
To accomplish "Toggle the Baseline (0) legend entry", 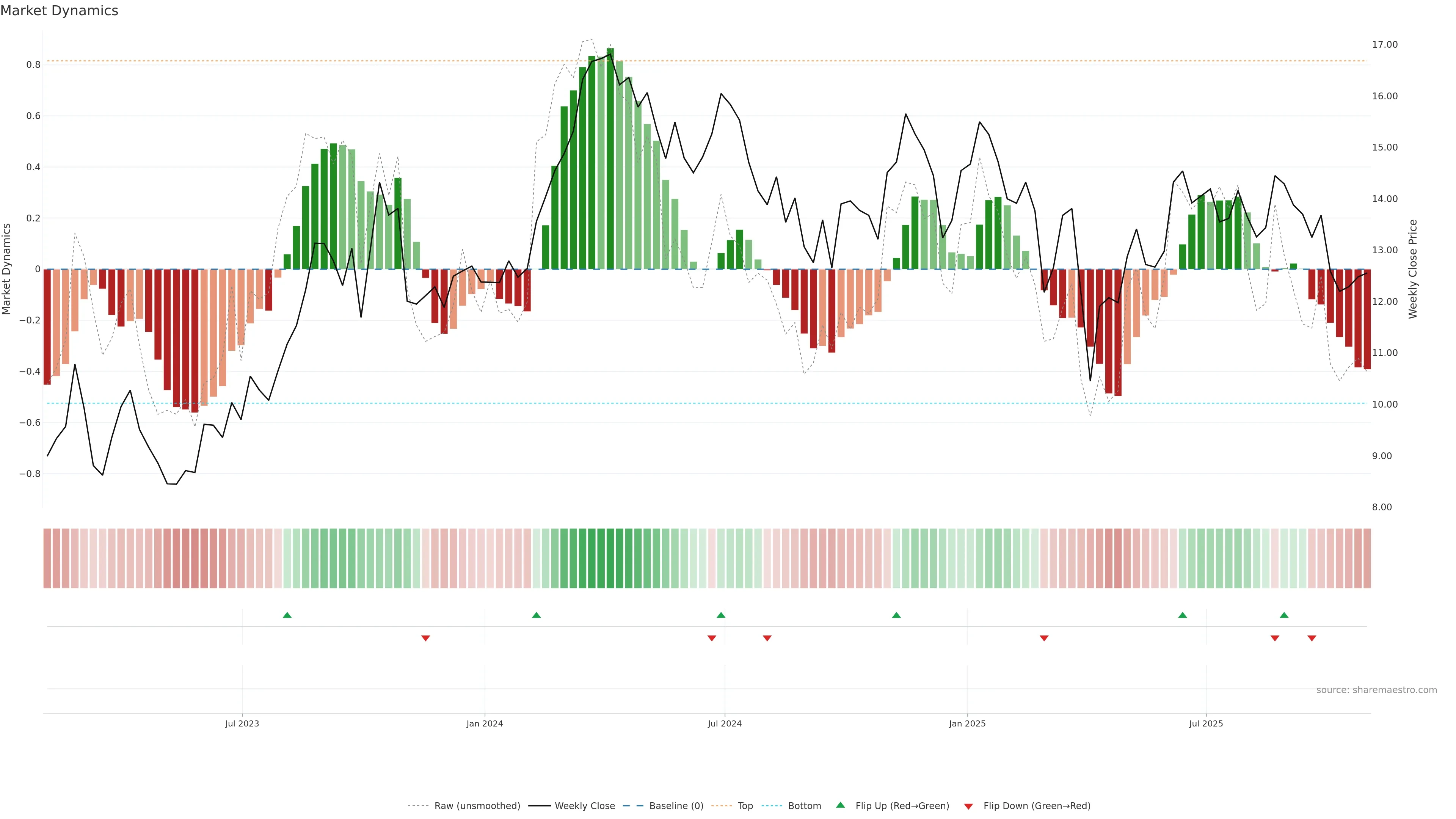I will pyautogui.click(x=676, y=806).
